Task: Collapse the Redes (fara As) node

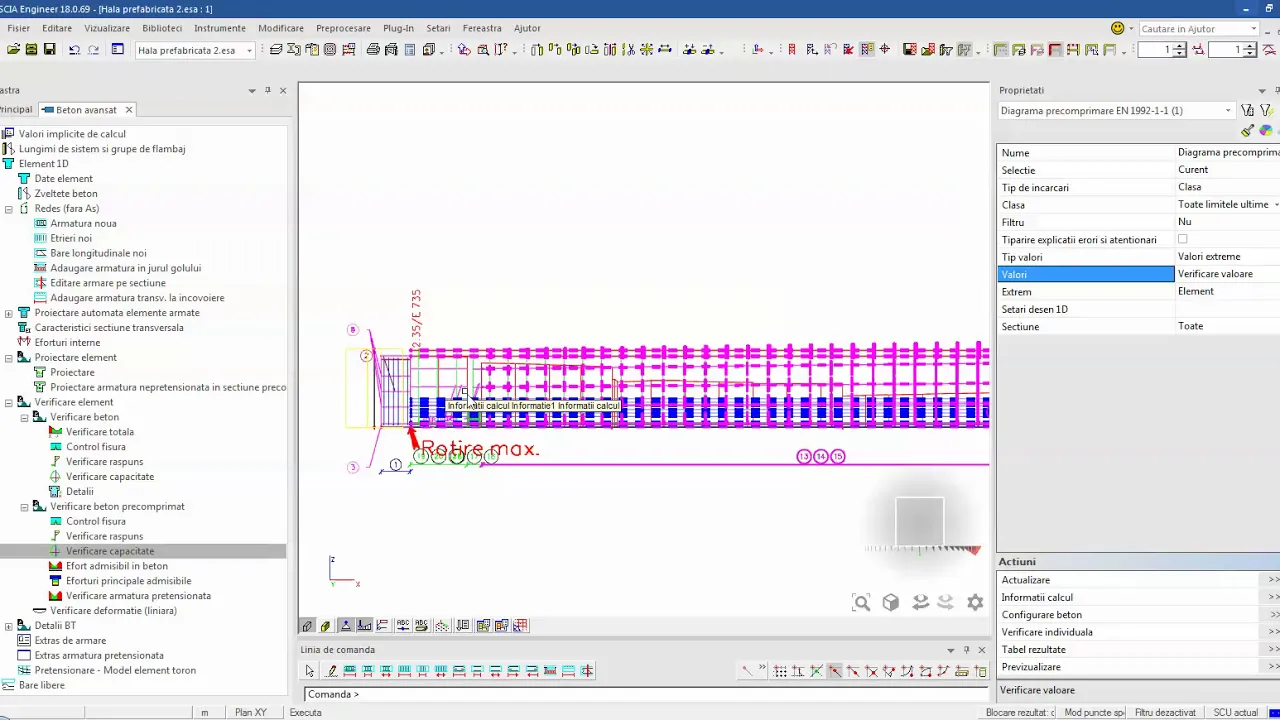Action: [9, 209]
